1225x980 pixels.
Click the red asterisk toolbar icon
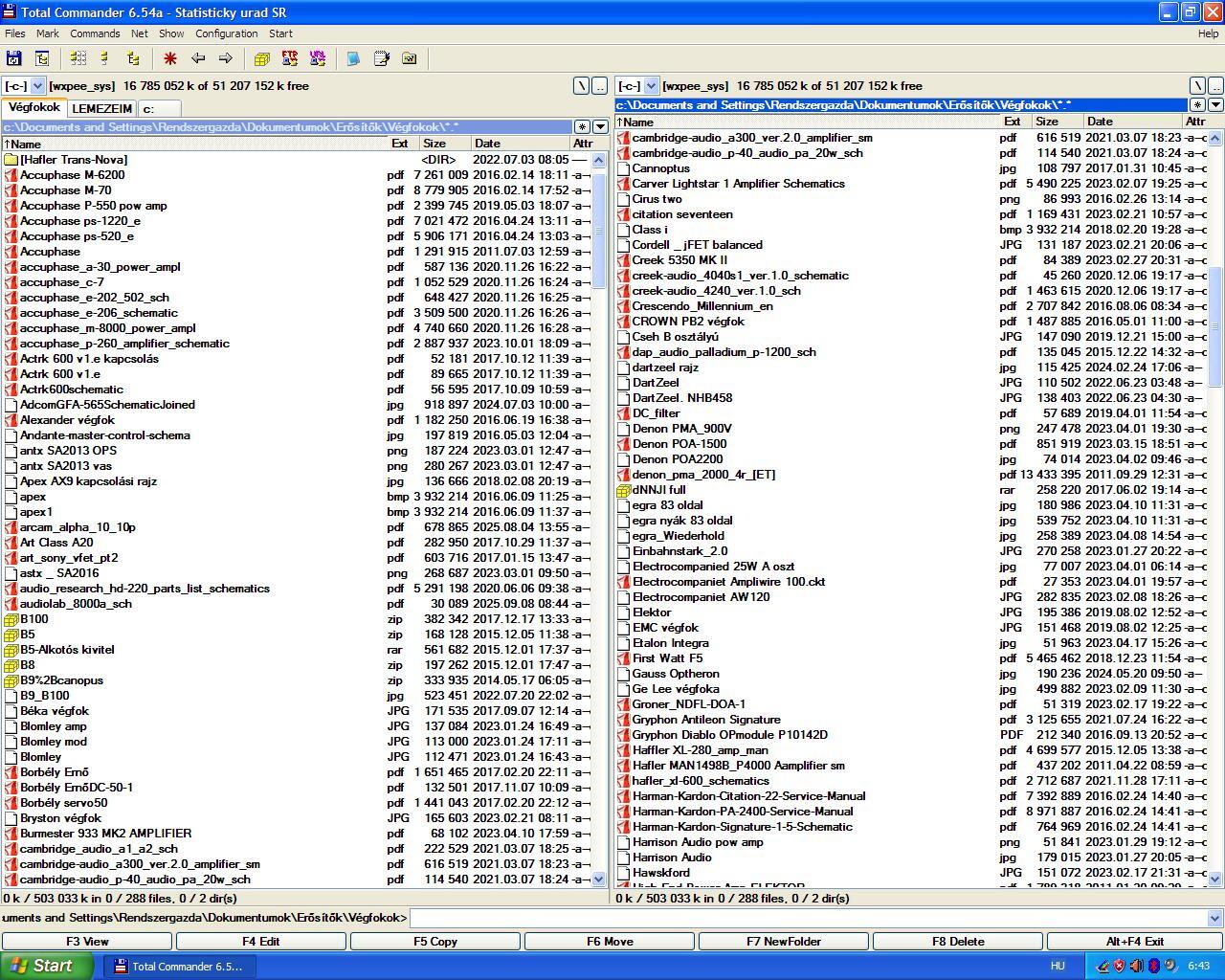click(x=170, y=58)
